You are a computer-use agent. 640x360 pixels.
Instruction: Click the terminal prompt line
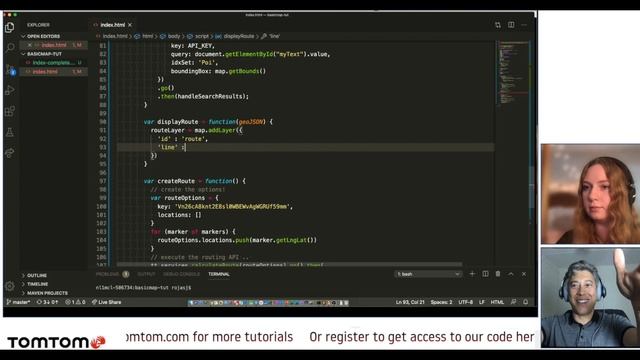pos(144,288)
